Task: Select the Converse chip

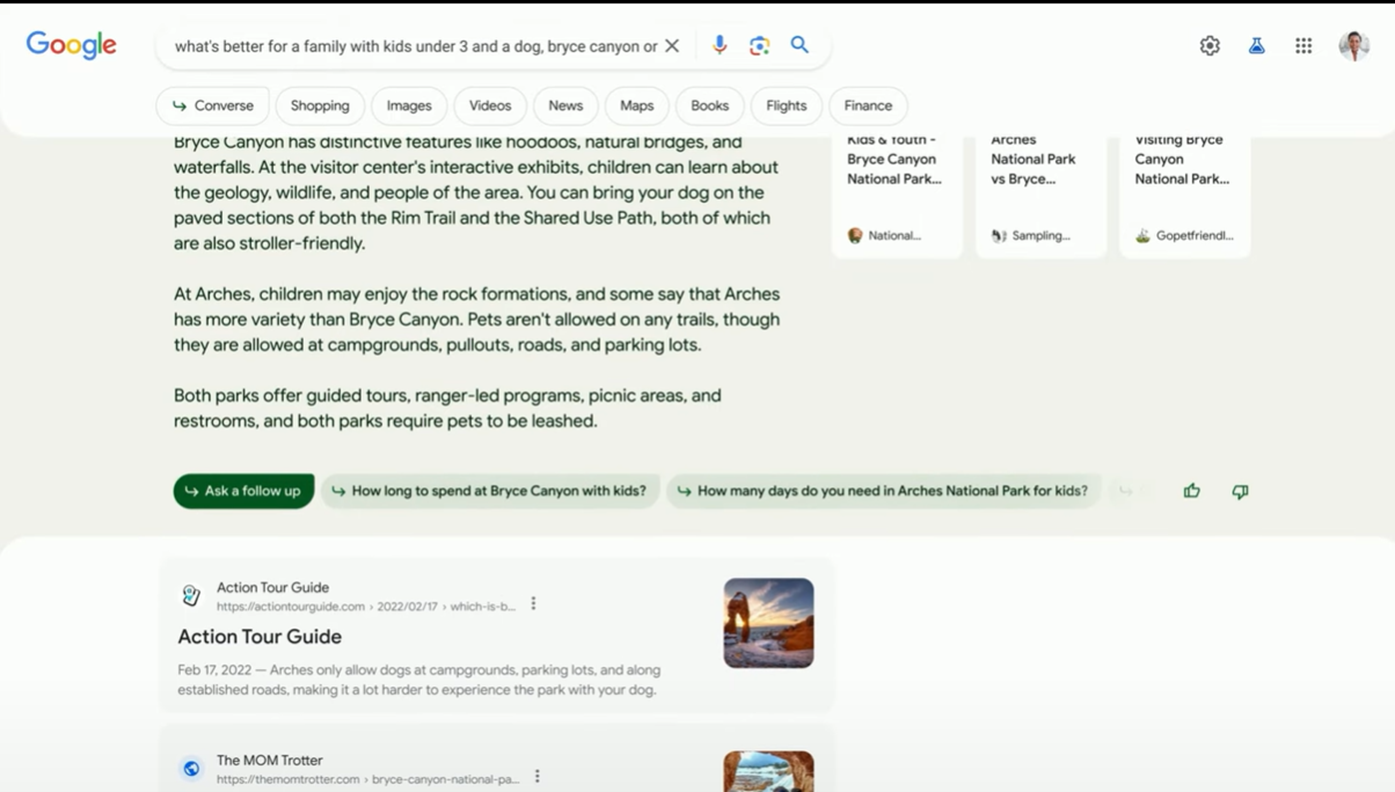Action: point(212,106)
